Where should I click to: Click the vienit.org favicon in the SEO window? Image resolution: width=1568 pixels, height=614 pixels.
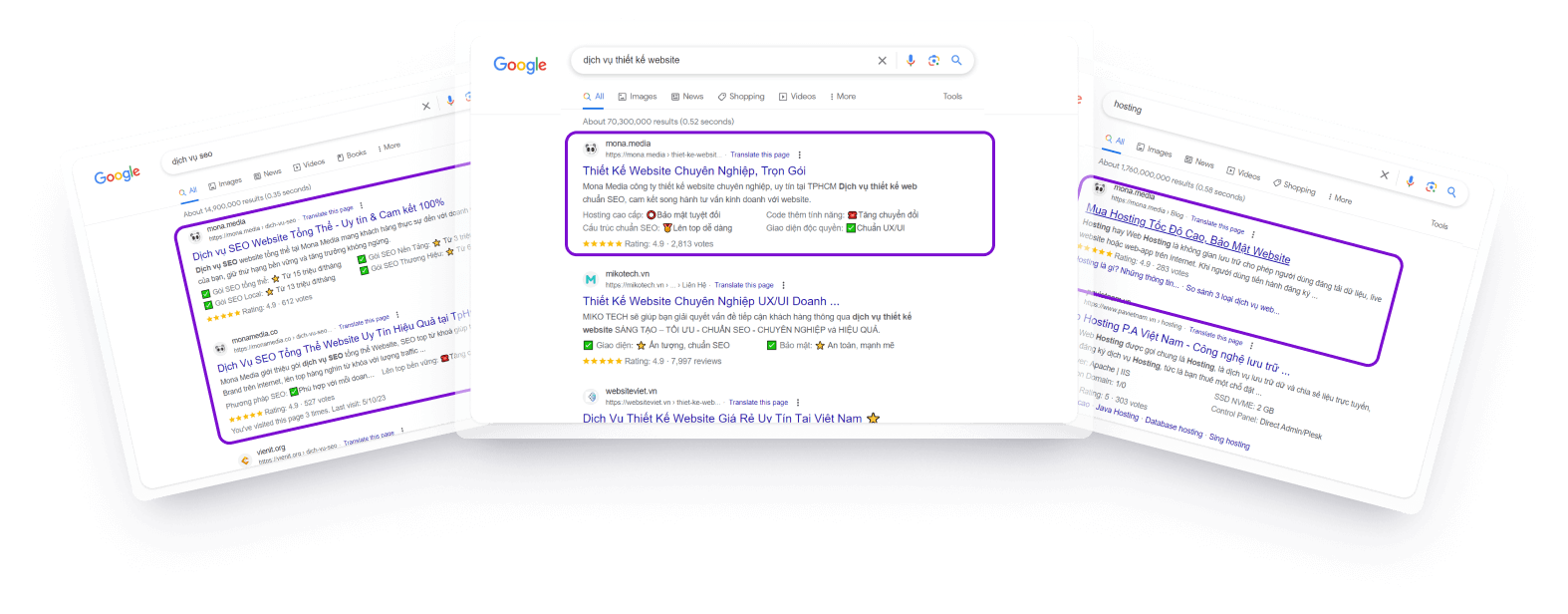click(245, 460)
